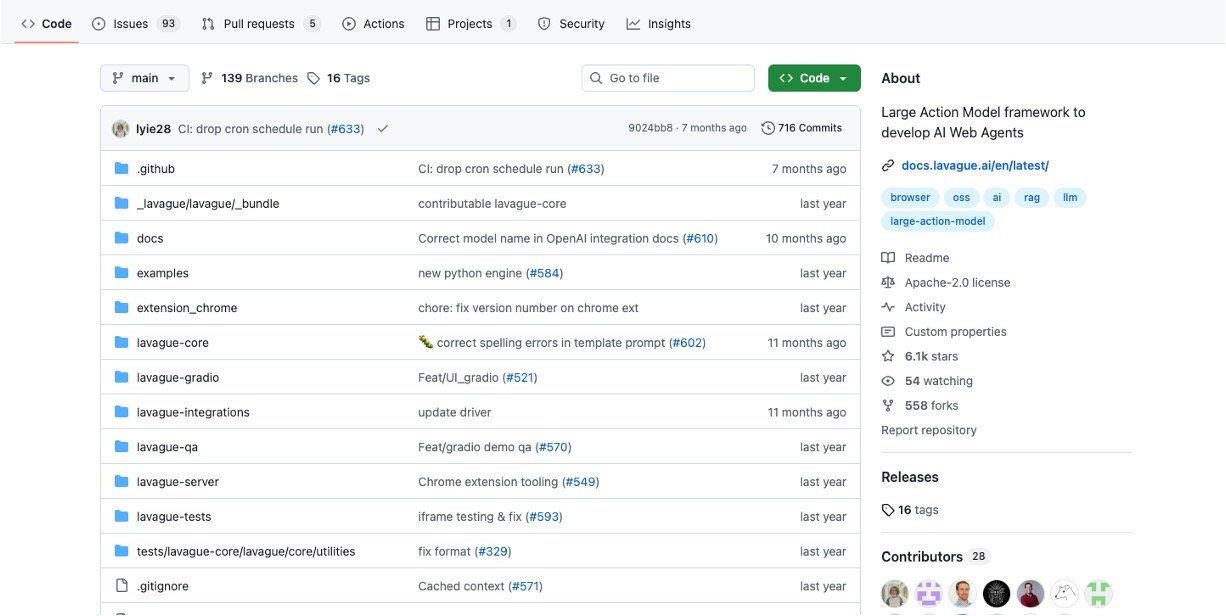
Task: Open docs.lavague.ai documentation link
Action: [x=974, y=166]
